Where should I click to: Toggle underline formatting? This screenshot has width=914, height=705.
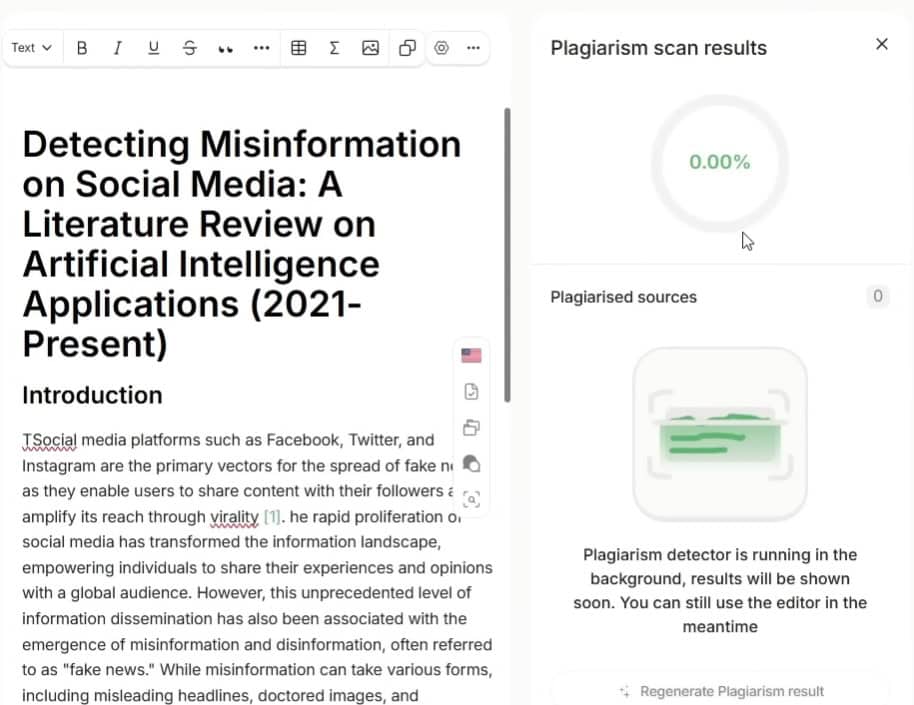[154, 47]
